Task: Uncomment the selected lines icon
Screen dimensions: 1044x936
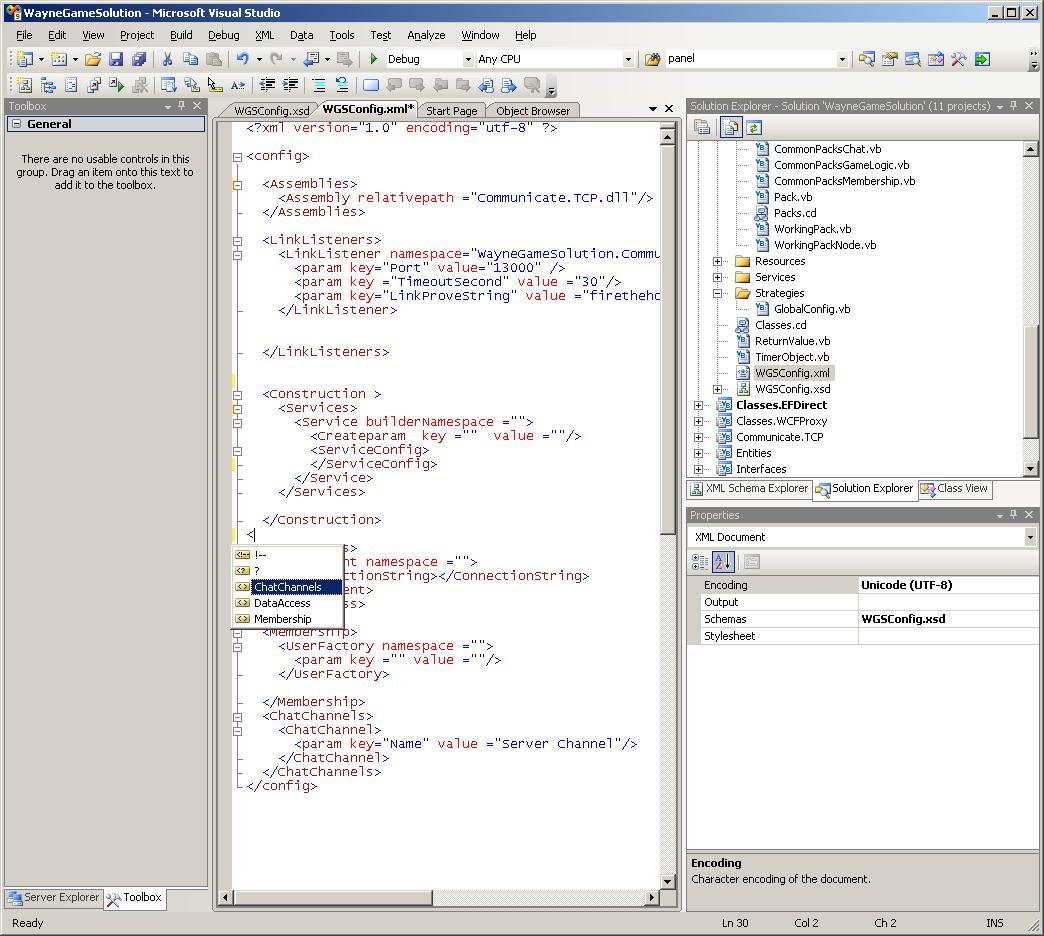Action: (x=342, y=85)
